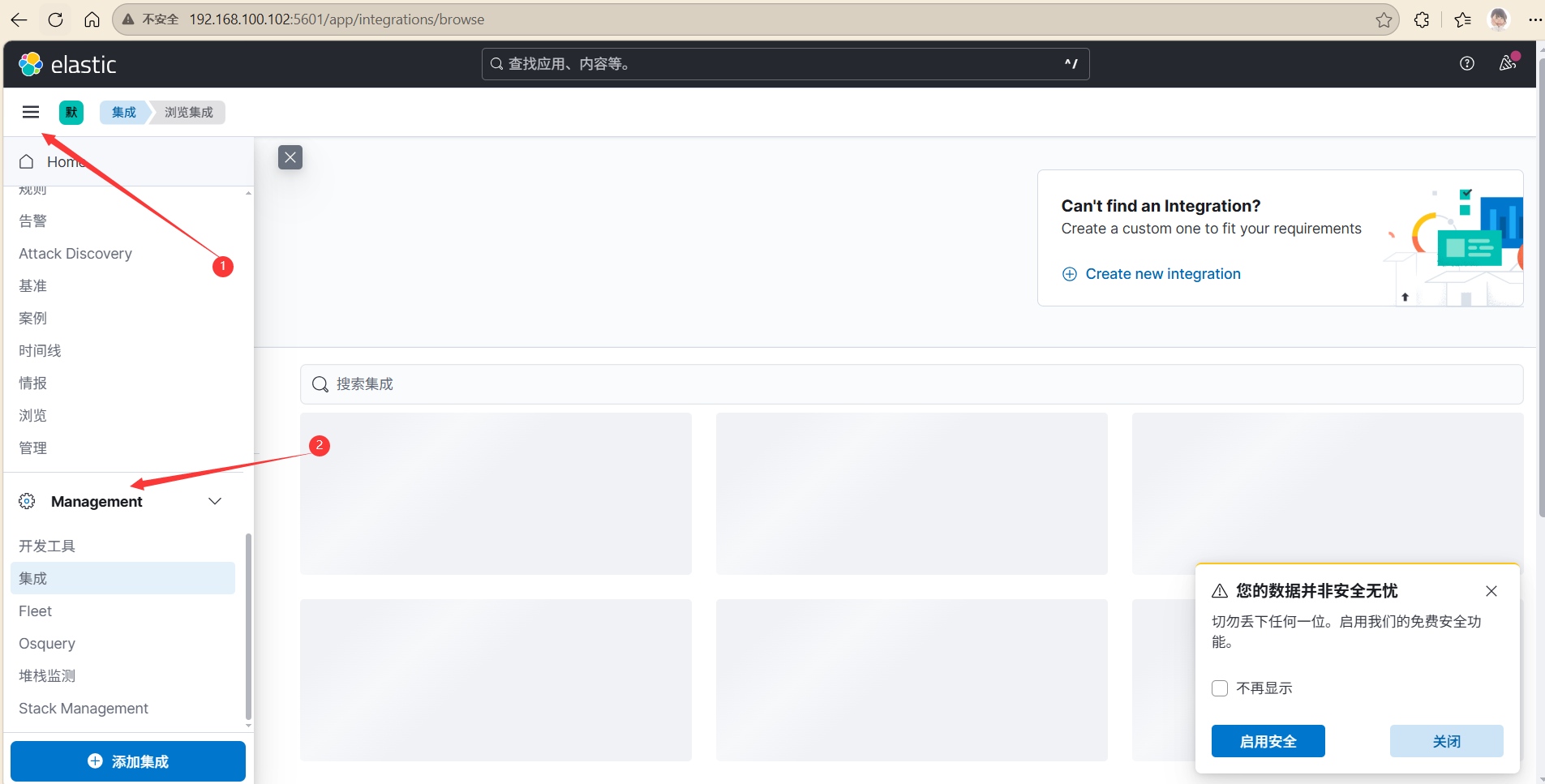Open 情报 in the navigation
This screenshot has height=784, width=1545.
[33, 383]
